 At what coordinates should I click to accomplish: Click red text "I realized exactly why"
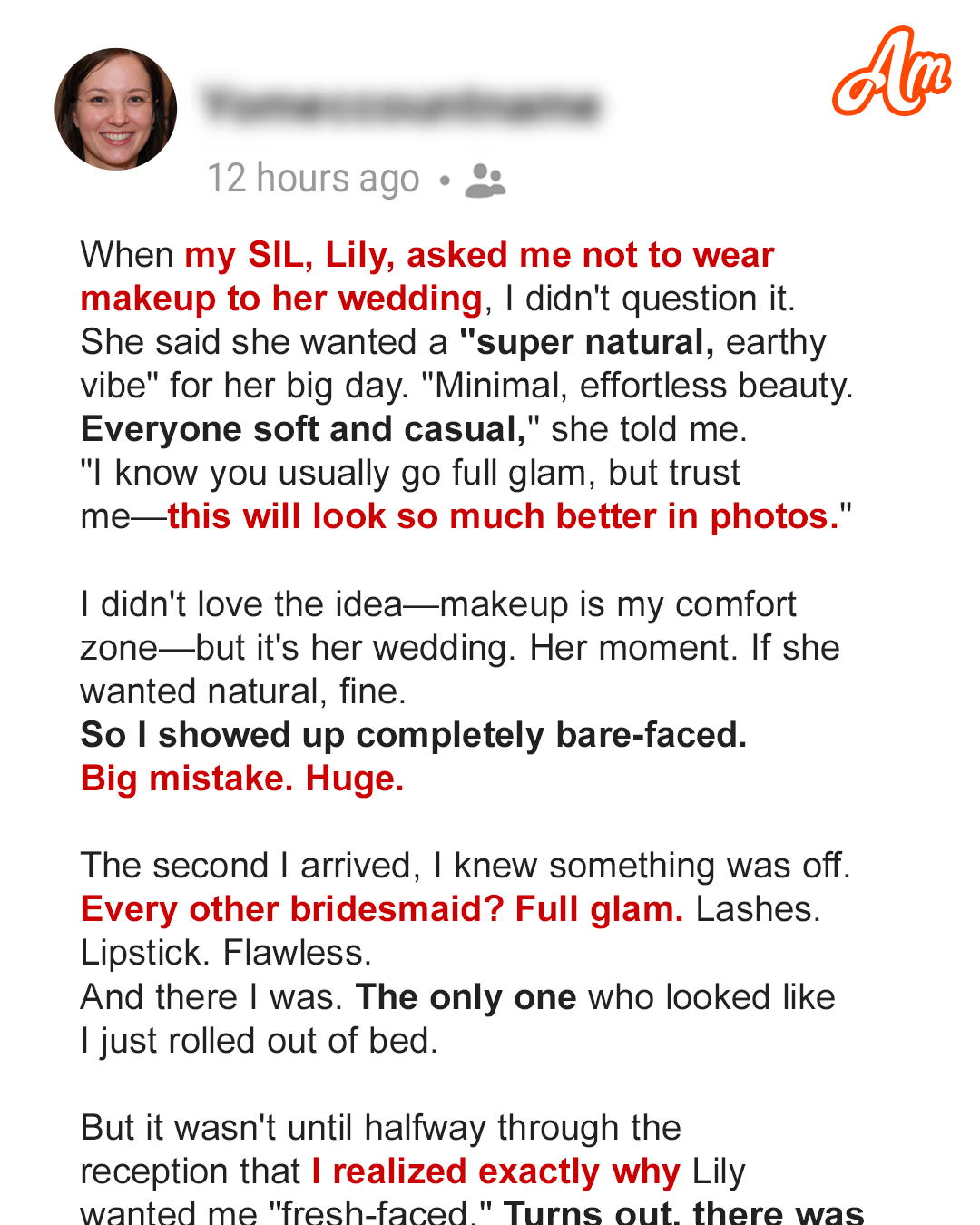[x=495, y=1171]
